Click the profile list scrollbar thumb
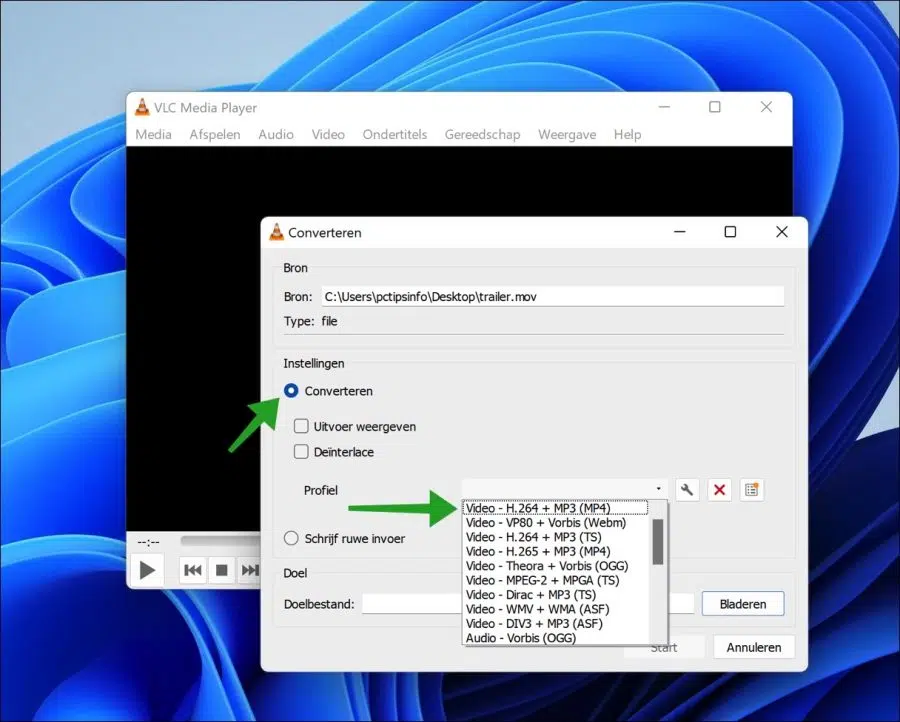The height and width of the screenshot is (722, 900). point(658,542)
